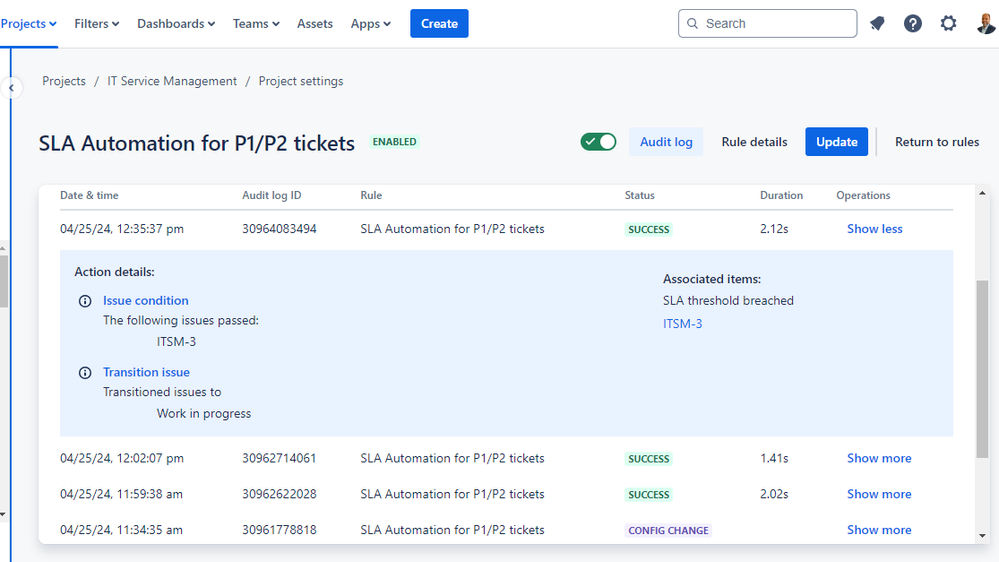999x562 pixels.
Task: Click the search magnifier icon
Action: click(x=692, y=23)
